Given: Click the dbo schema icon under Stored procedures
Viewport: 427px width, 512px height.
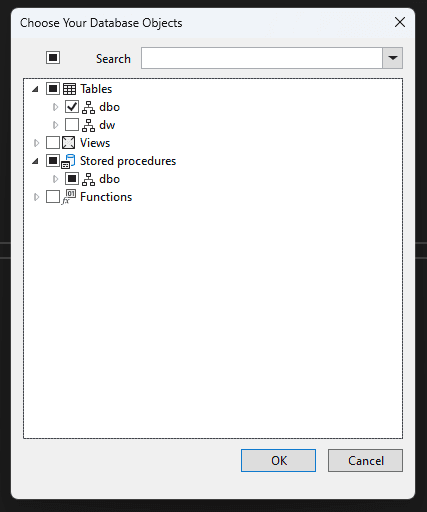Looking at the screenshot, I should click(88, 179).
